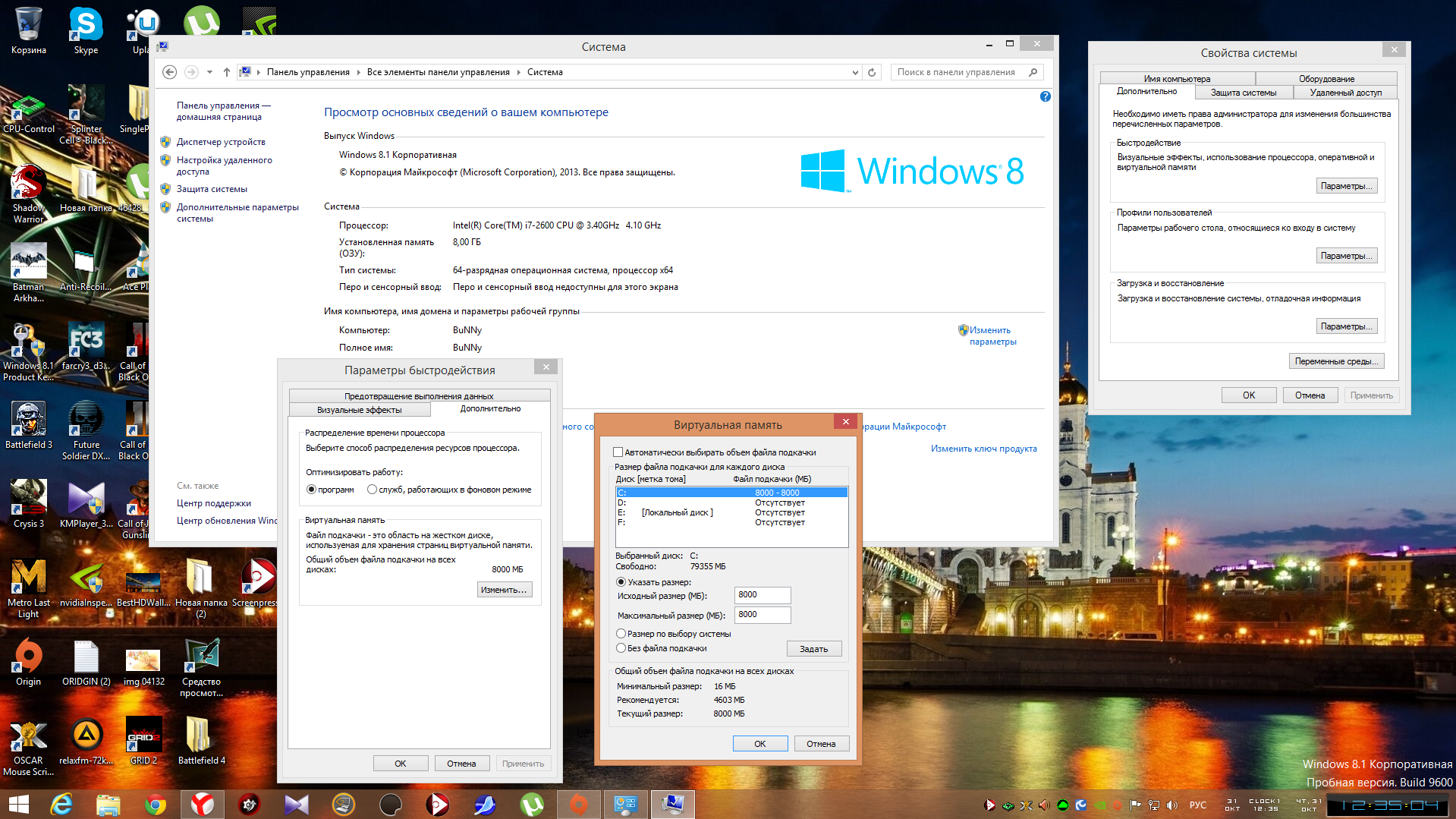The width and height of the screenshot is (1456, 819).
Task: Open the Skype desktop icon
Action: (86, 29)
